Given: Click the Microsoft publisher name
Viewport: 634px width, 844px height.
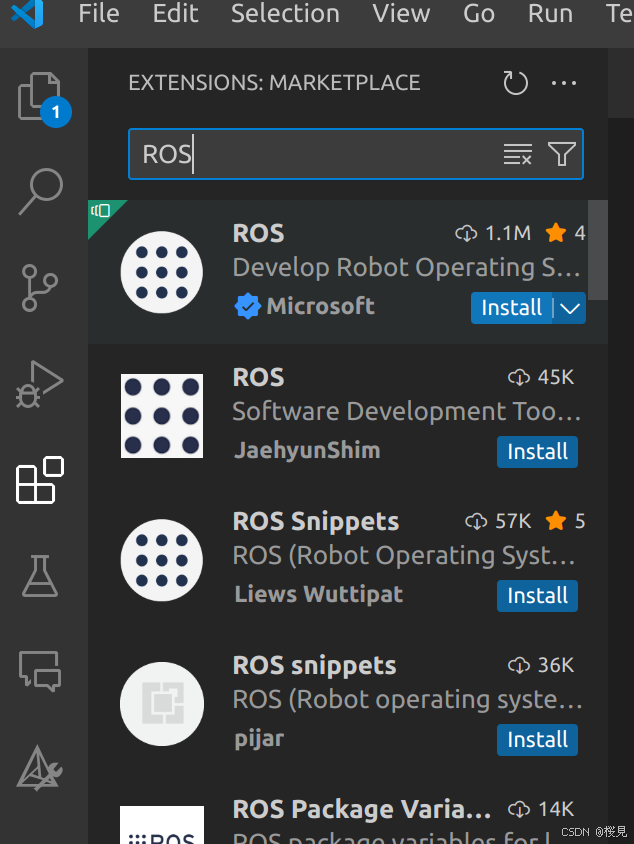Looking at the screenshot, I should point(320,306).
